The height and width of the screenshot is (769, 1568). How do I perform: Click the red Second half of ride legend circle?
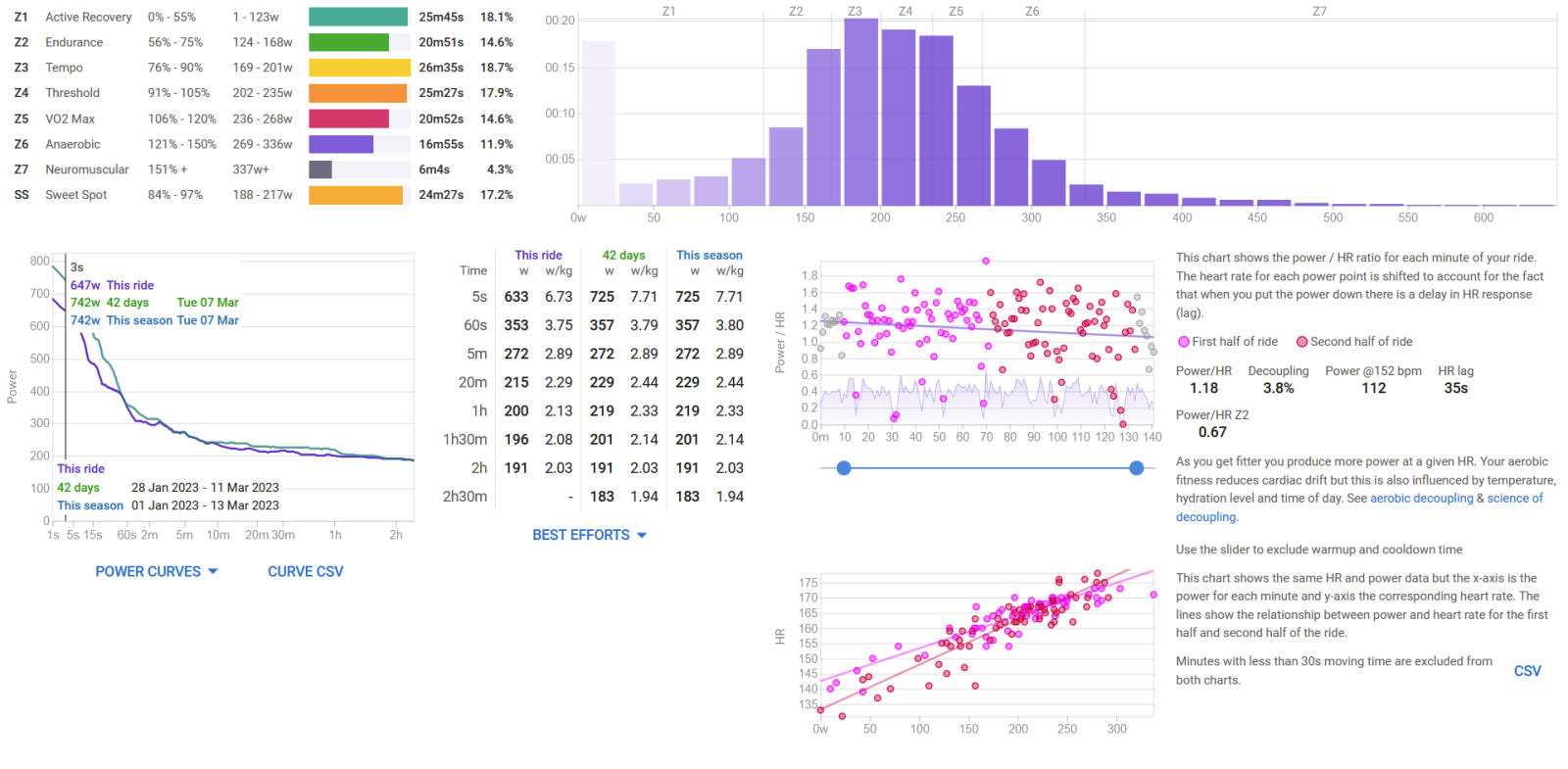click(1302, 342)
